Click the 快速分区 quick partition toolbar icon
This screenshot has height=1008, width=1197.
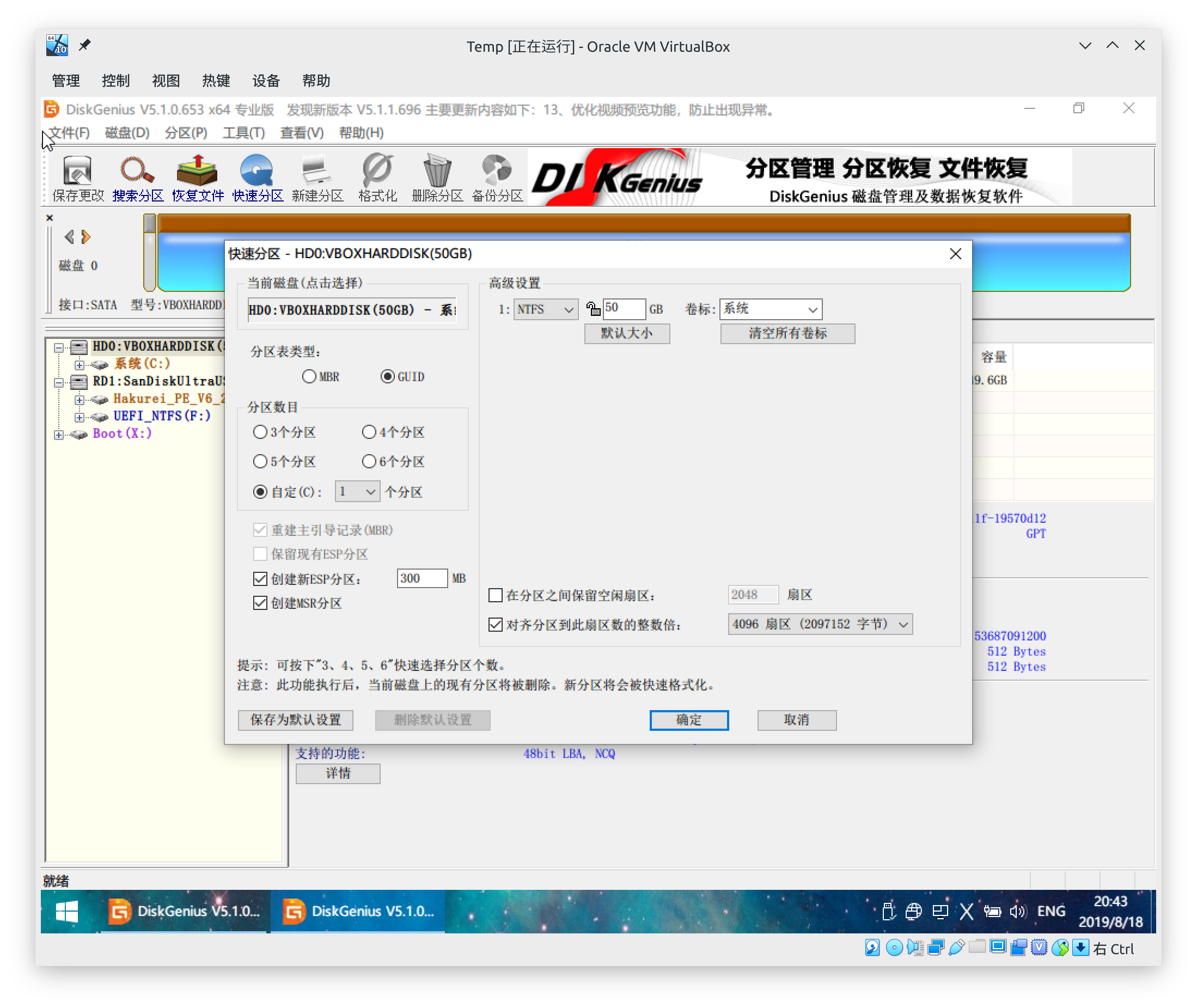[x=258, y=178]
